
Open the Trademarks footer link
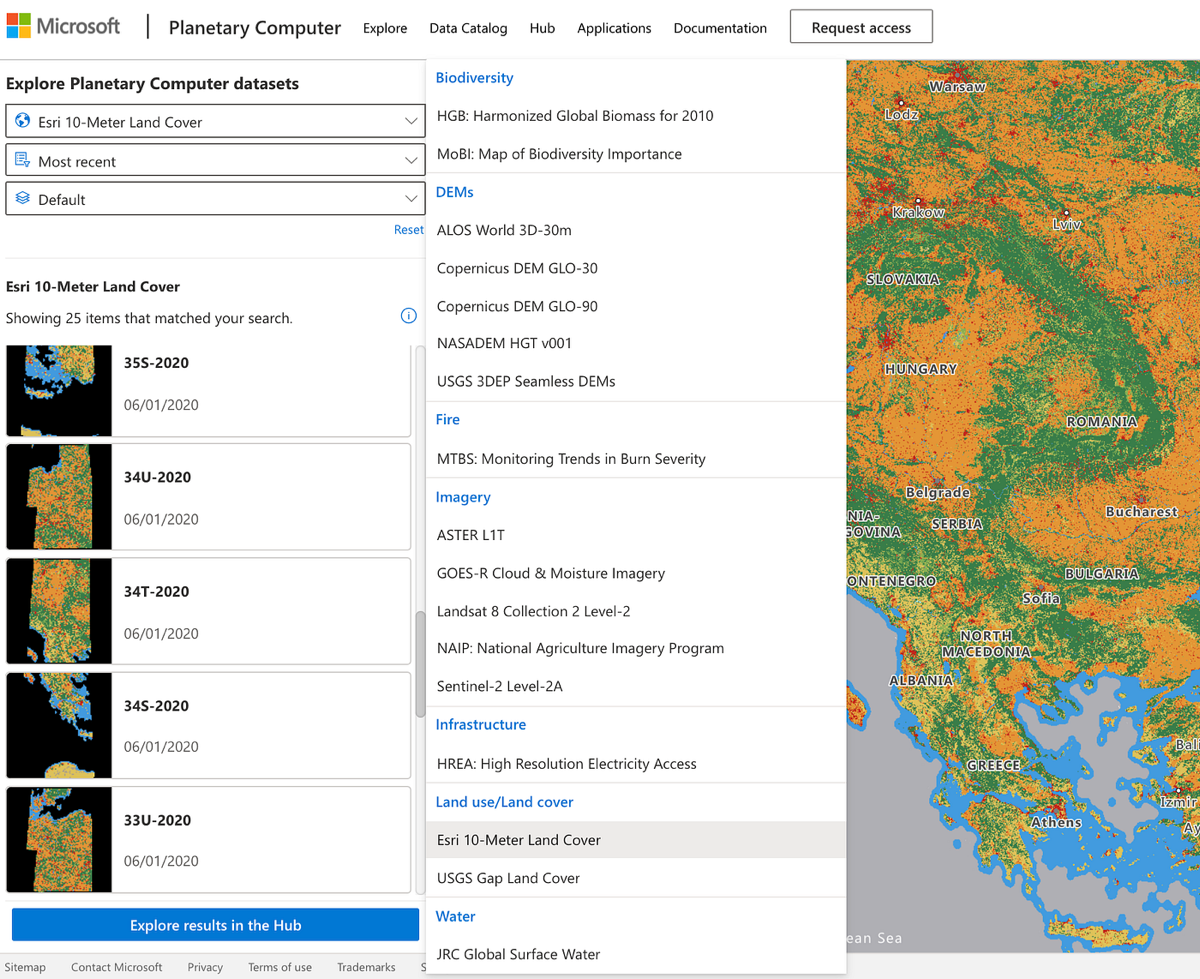(366, 967)
